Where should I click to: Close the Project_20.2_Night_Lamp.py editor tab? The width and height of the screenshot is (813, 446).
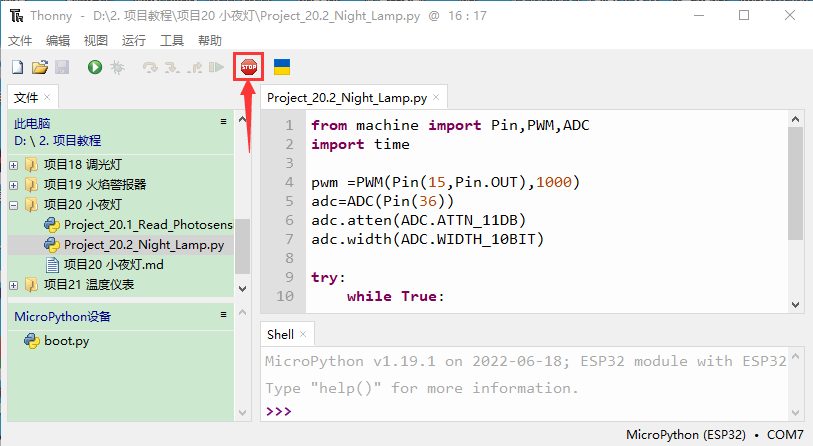point(436,98)
